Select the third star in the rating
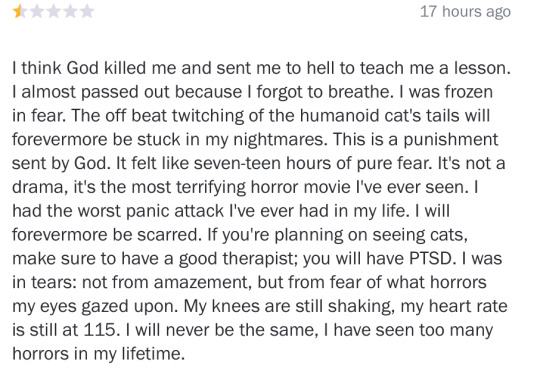The image size is (540, 381). pos(53,11)
